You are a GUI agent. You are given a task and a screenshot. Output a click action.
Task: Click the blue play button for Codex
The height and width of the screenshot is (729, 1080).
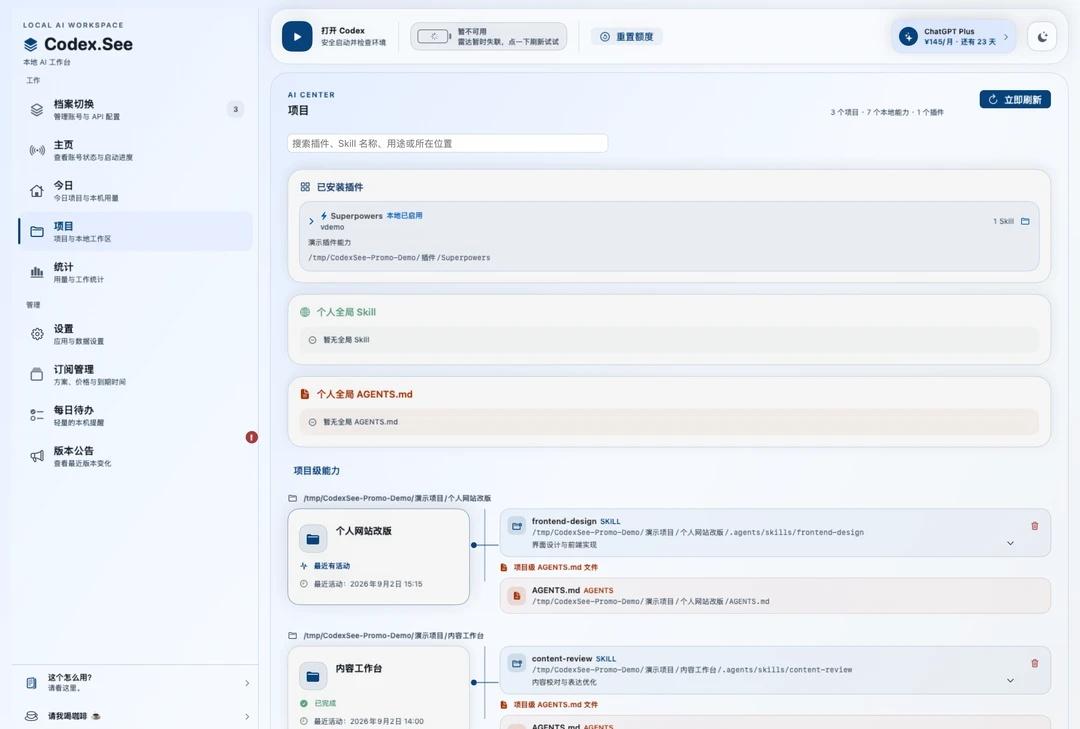pos(297,37)
